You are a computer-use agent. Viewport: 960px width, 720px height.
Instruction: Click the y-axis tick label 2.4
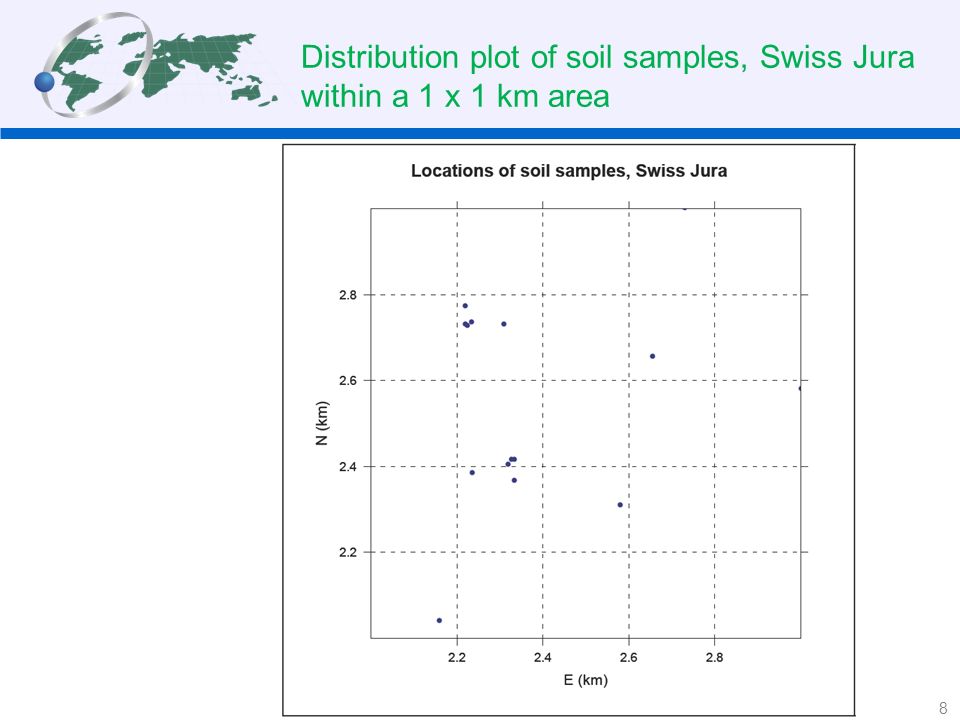coord(347,467)
